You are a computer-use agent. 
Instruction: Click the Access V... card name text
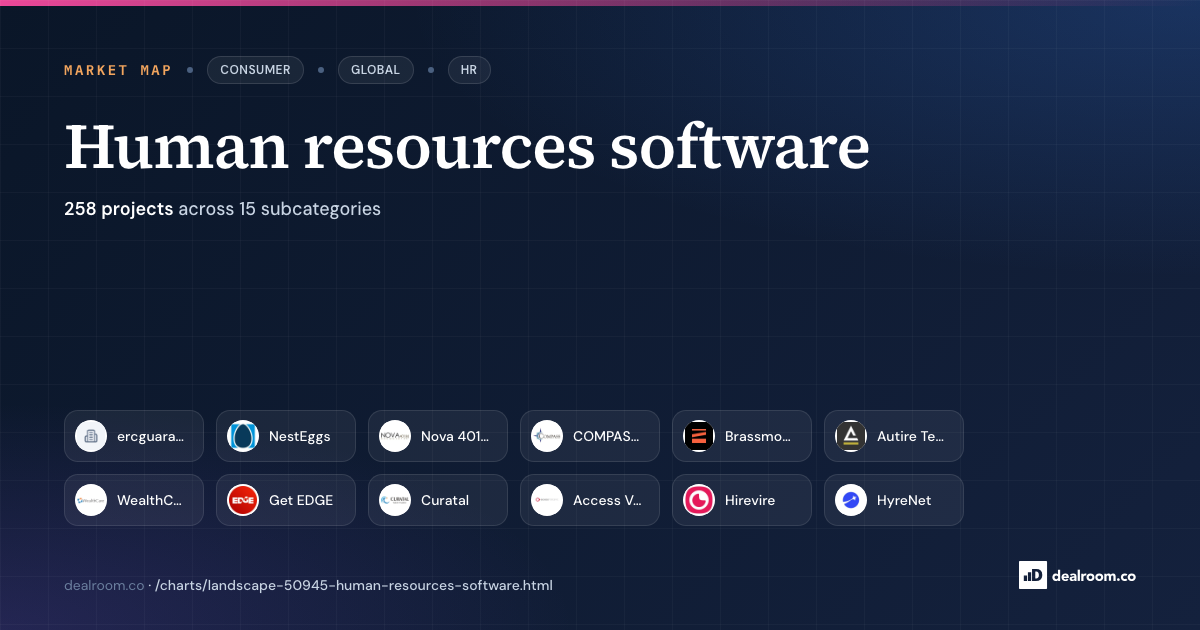click(607, 500)
